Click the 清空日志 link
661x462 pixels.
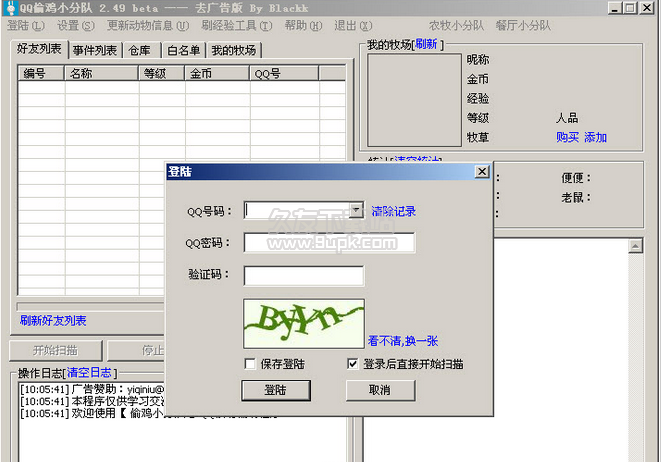tap(89, 373)
